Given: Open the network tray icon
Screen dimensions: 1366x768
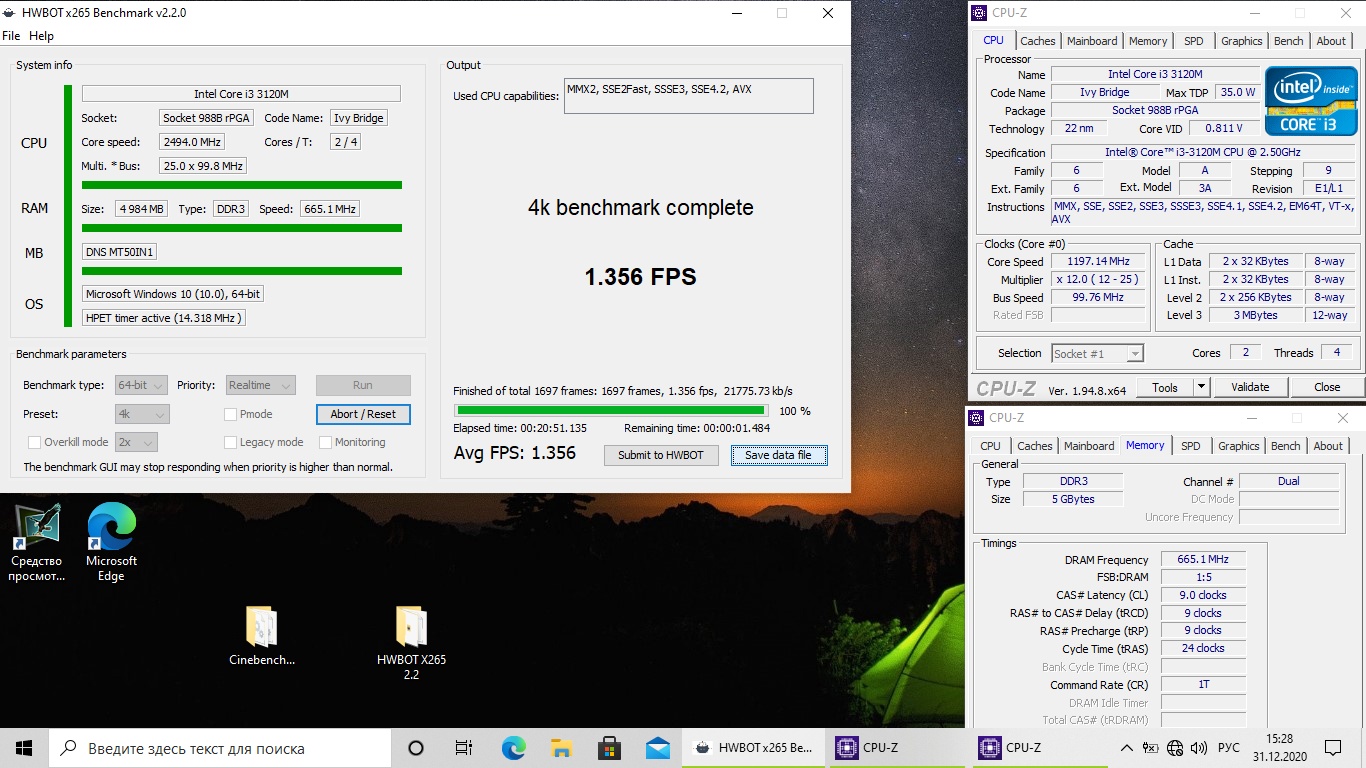Looking at the screenshot, I should [1175, 748].
